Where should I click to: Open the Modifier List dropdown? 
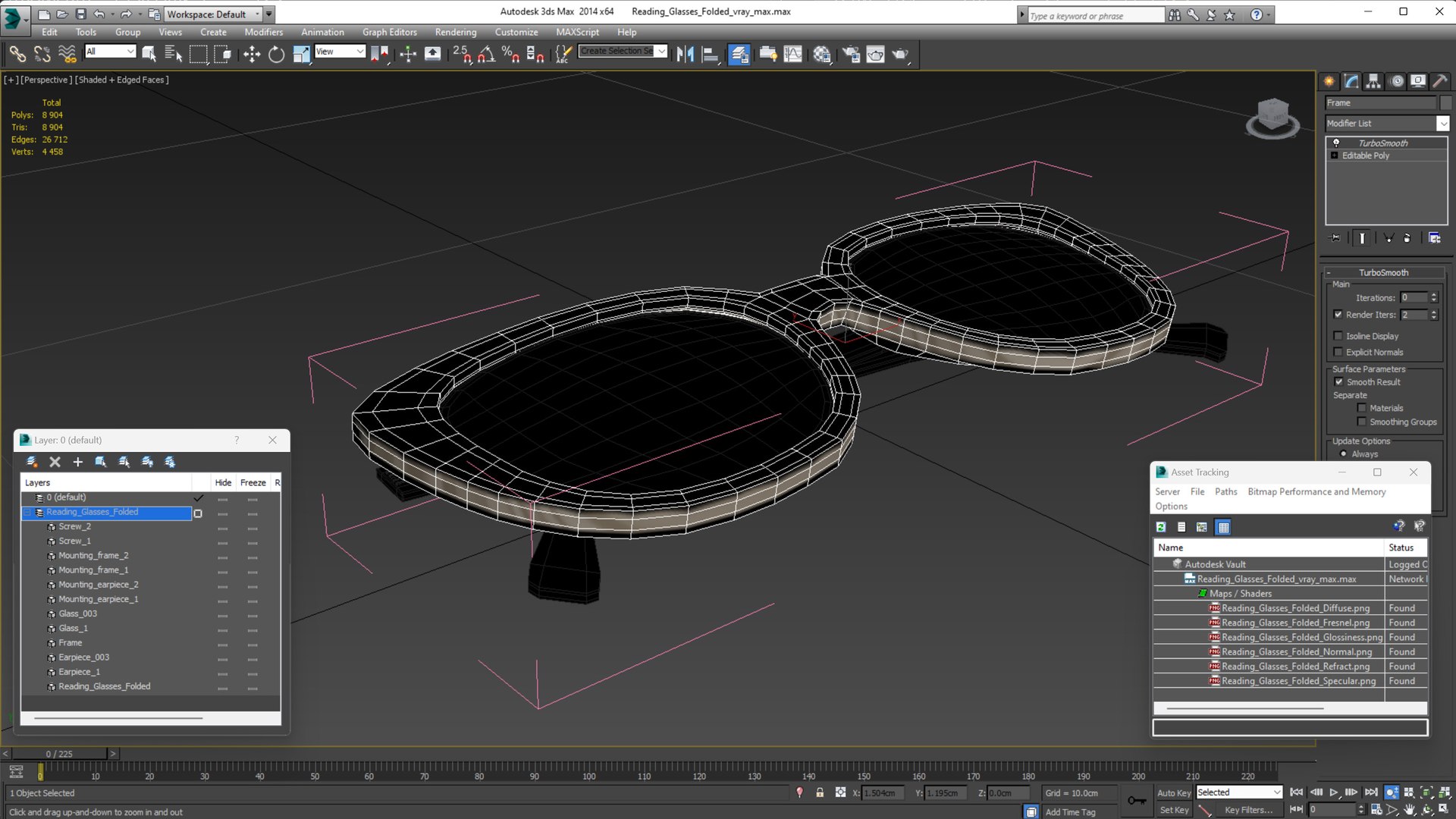(x=1442, y=124)
